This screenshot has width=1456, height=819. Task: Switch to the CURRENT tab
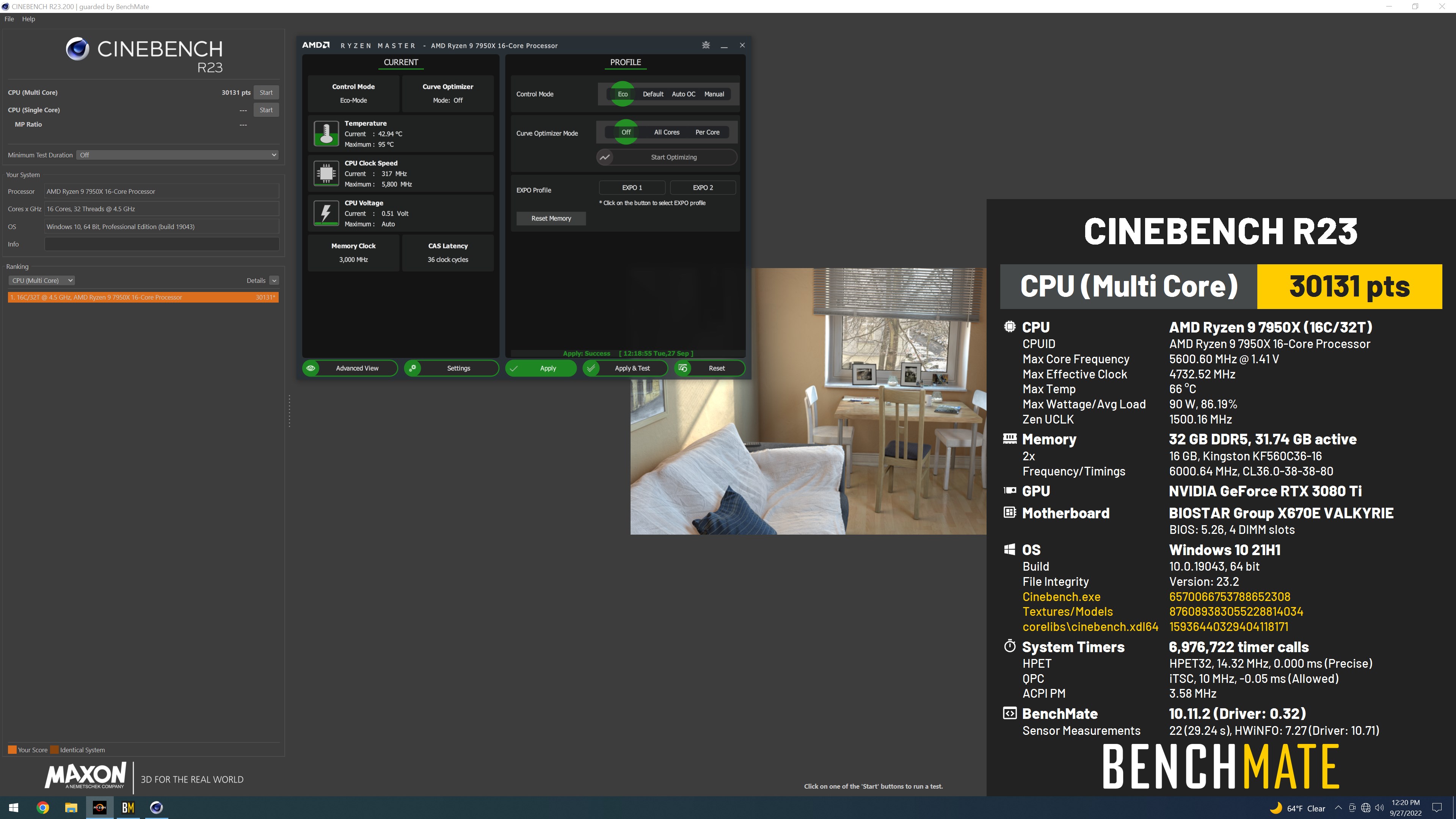pos(401,62)
